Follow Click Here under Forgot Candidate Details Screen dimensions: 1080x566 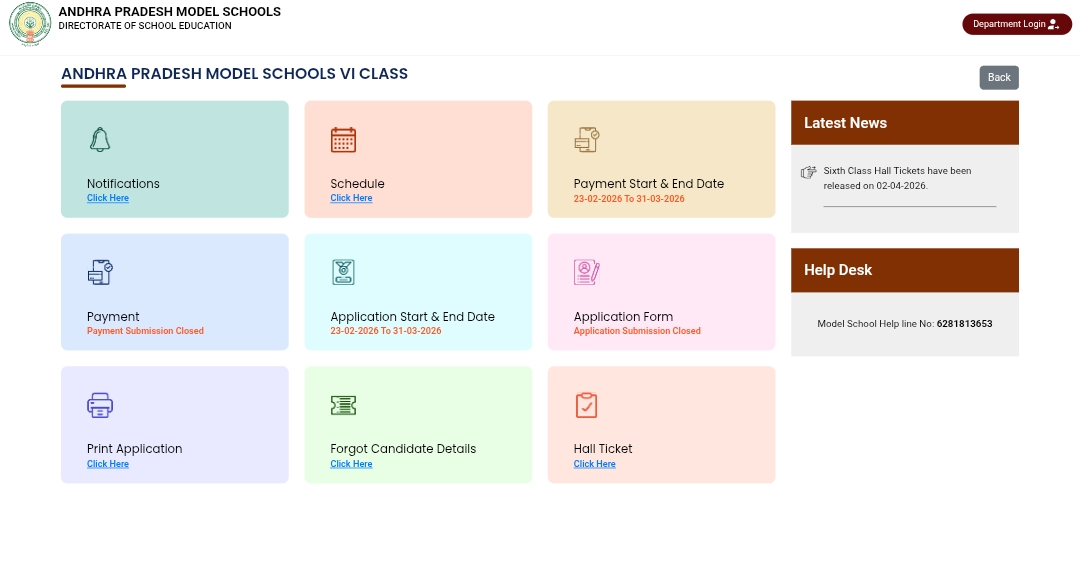pyautogui.click(x=351, y=464)
